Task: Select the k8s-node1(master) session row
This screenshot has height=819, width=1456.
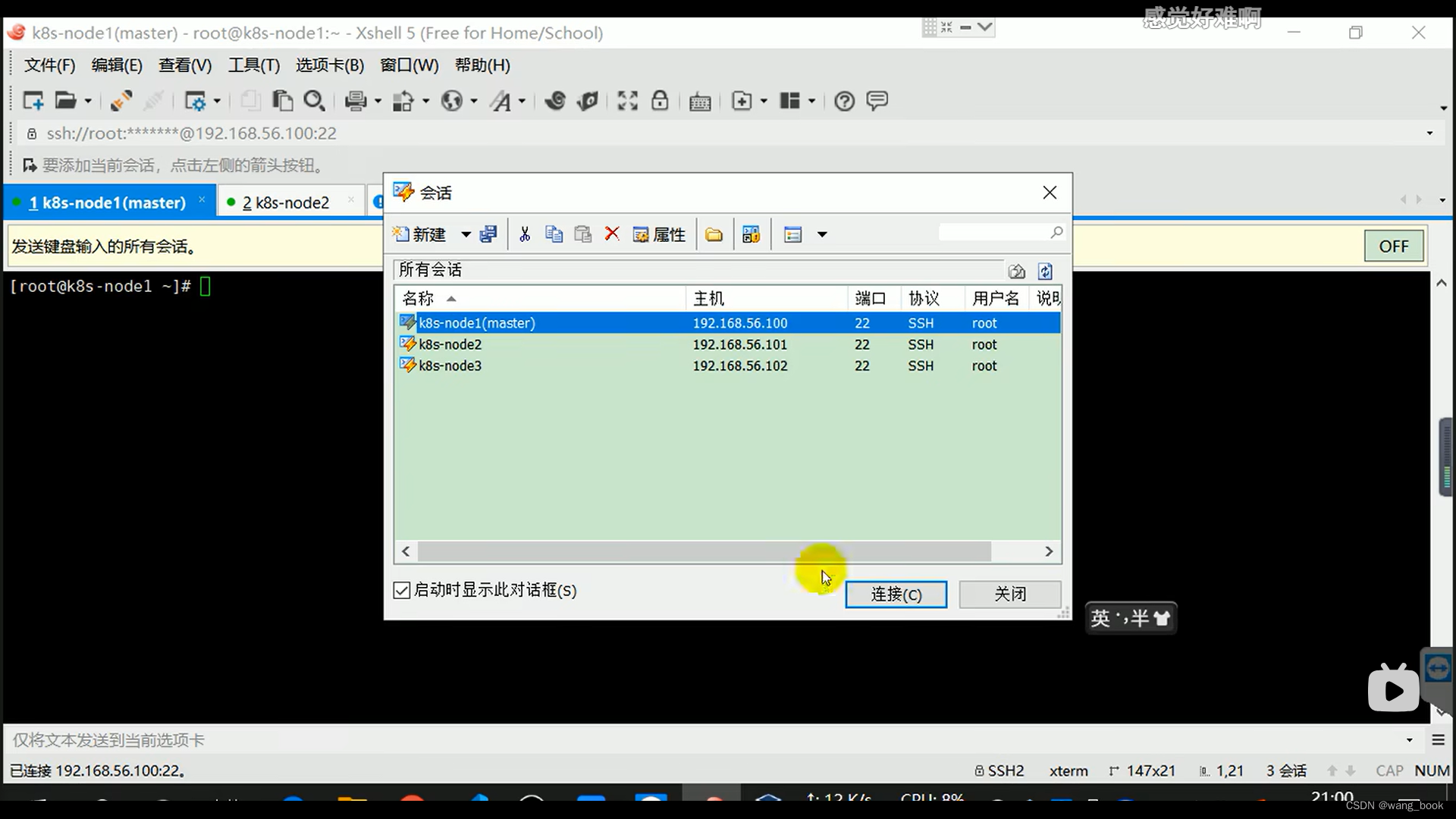Action: click(x=727, y=323)
